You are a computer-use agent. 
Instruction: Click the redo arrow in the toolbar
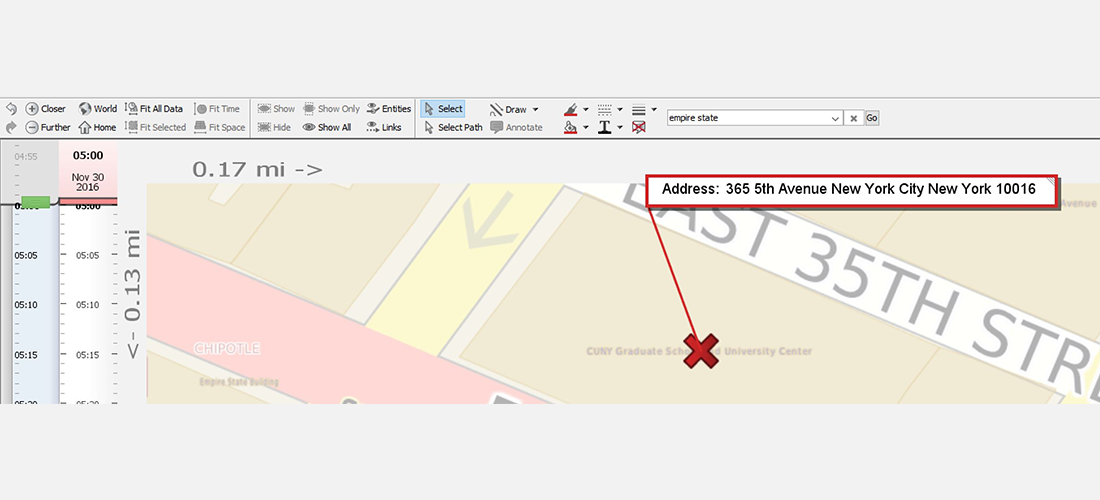(x=11, y=127)
